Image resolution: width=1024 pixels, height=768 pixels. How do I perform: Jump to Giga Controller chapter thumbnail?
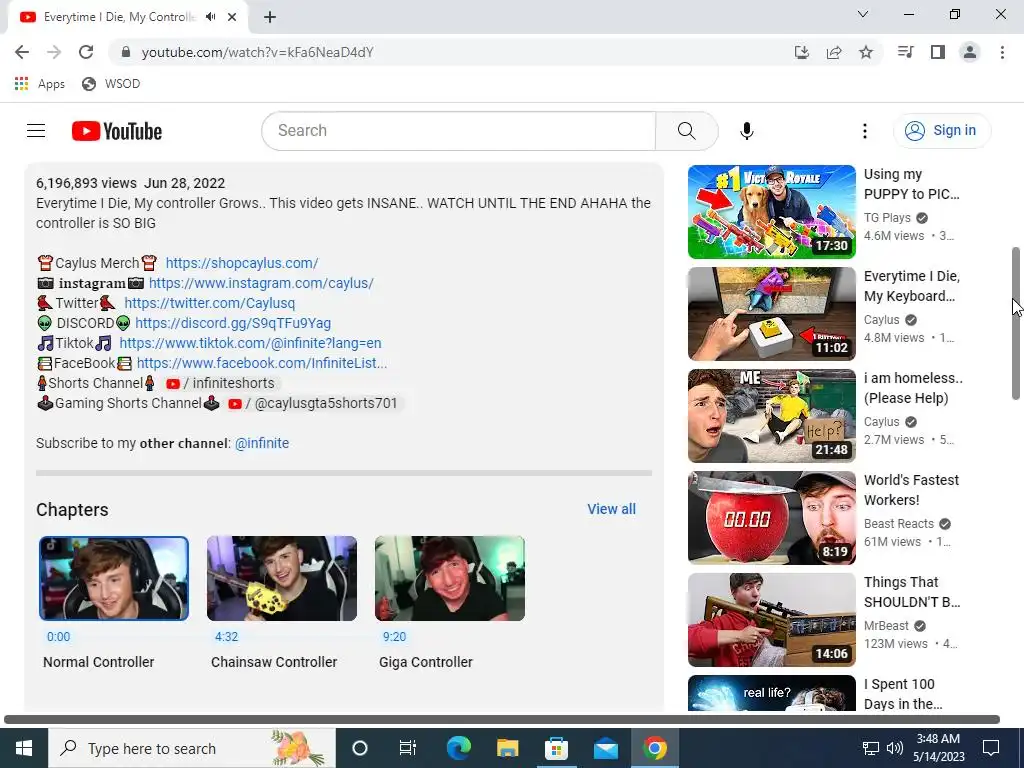click(450, 579)
